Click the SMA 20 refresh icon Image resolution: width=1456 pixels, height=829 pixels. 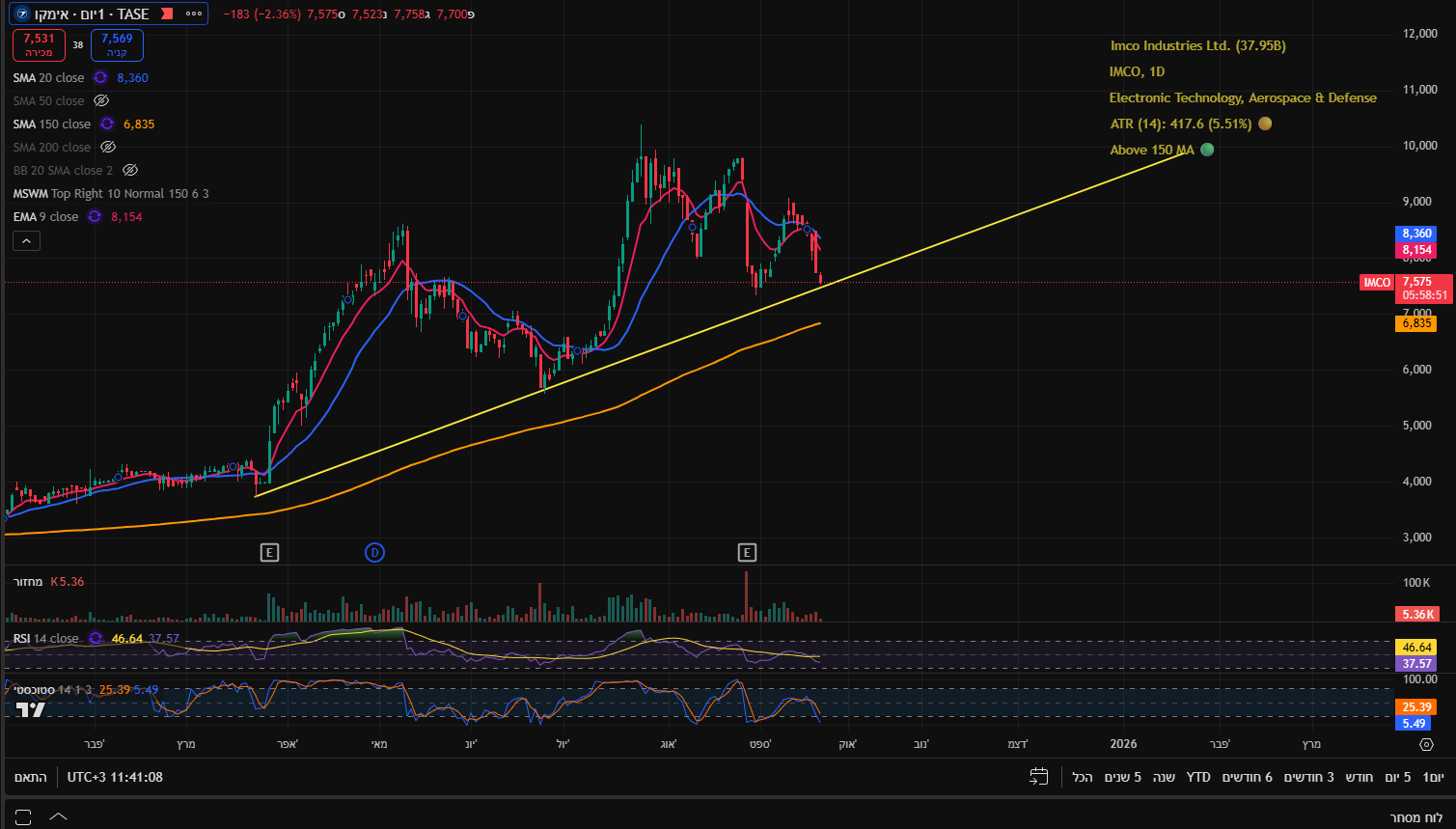[100, 78]
